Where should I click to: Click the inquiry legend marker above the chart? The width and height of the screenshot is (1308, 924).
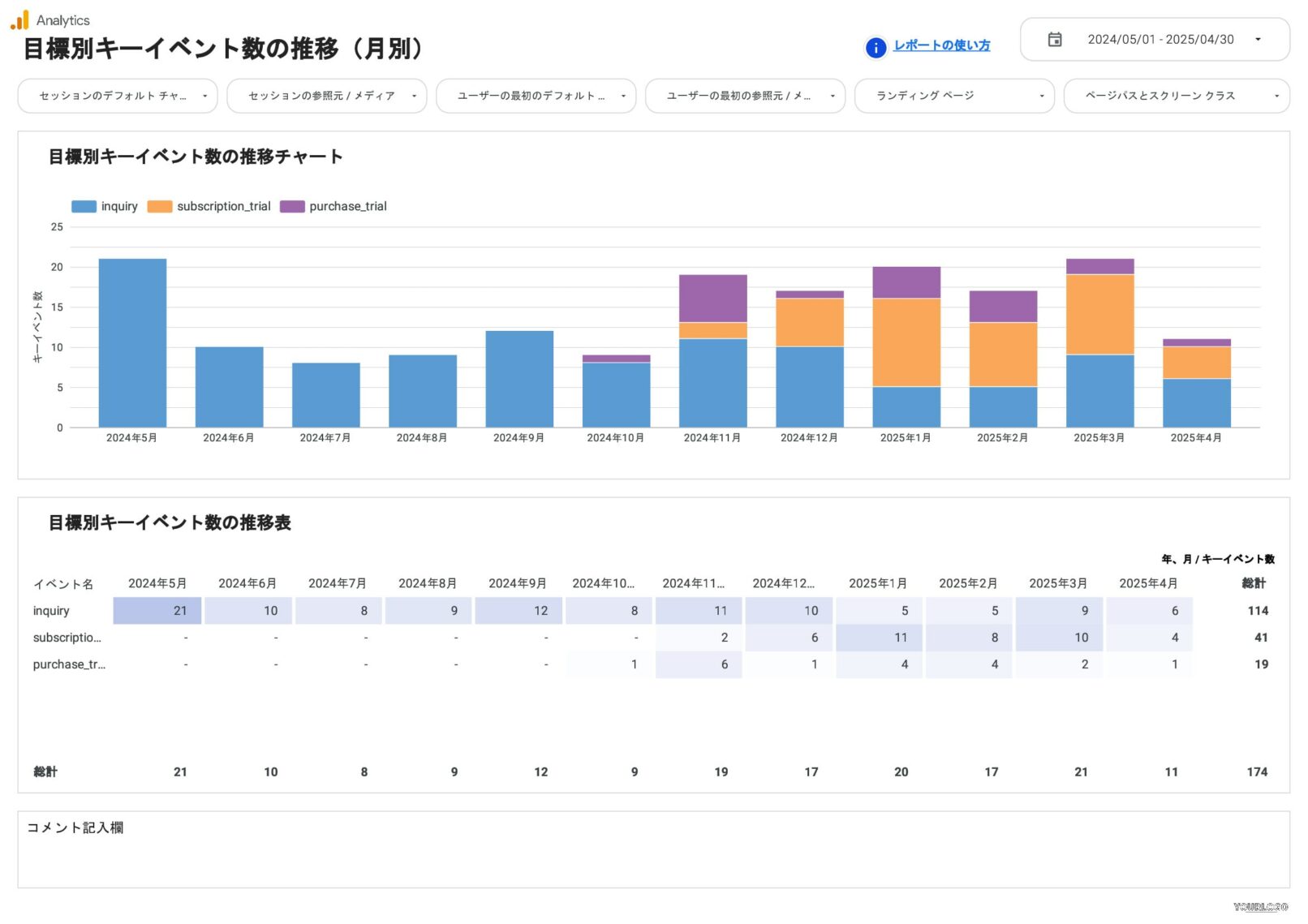click(84, 206)
